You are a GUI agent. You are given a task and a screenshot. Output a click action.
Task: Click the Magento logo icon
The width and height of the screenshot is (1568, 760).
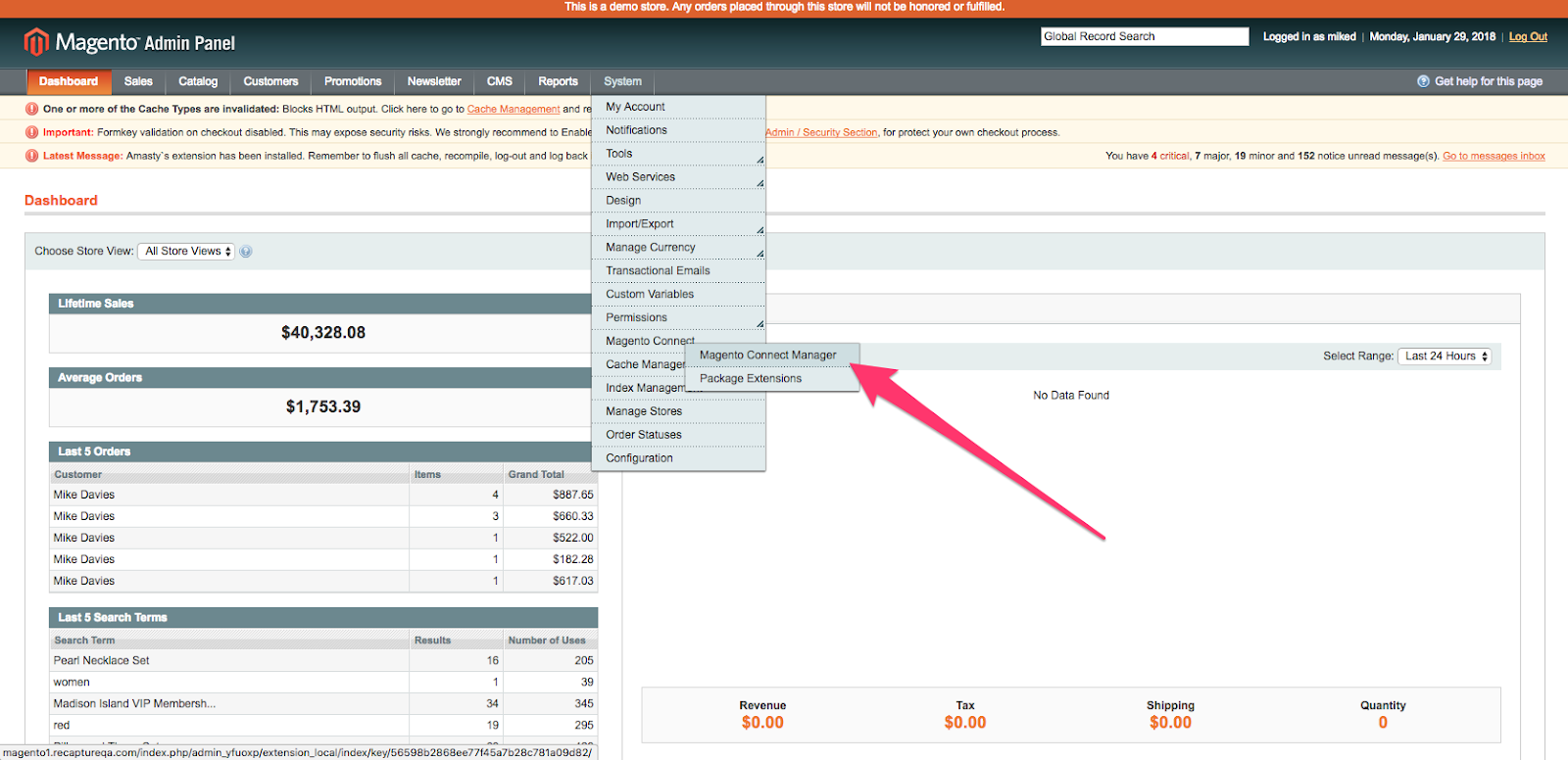[36, 42]
